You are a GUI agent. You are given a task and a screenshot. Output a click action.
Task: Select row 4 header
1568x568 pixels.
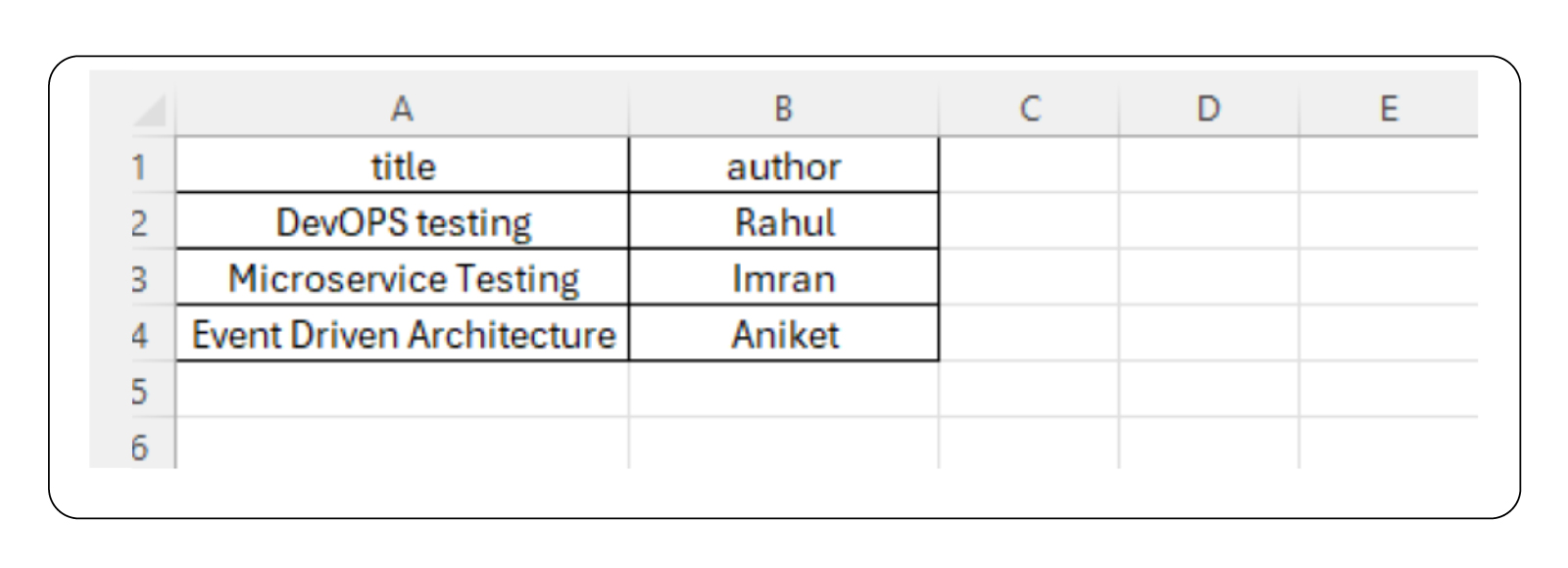[x=139, y=334]
